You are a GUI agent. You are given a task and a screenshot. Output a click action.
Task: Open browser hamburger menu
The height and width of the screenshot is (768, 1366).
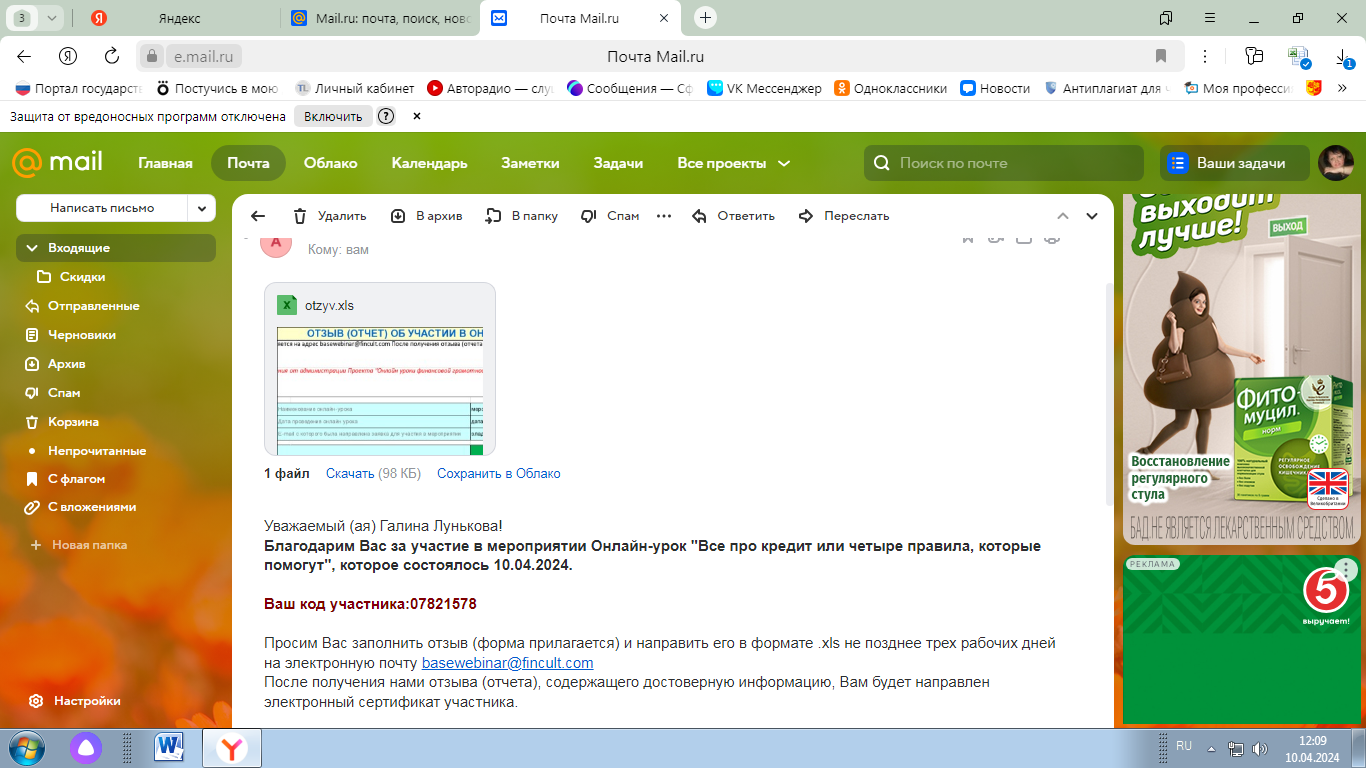point(1210,18)
